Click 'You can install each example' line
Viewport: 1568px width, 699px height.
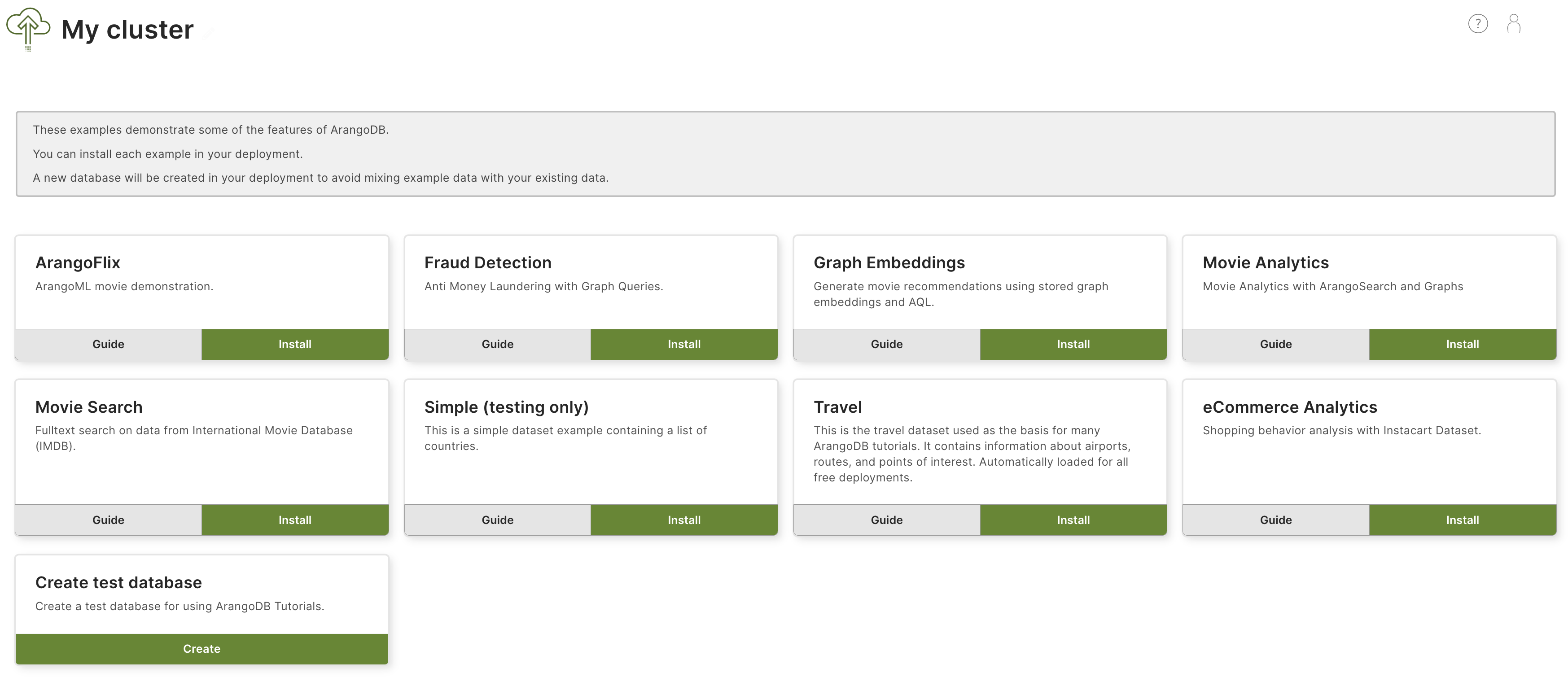click(167, 154)
